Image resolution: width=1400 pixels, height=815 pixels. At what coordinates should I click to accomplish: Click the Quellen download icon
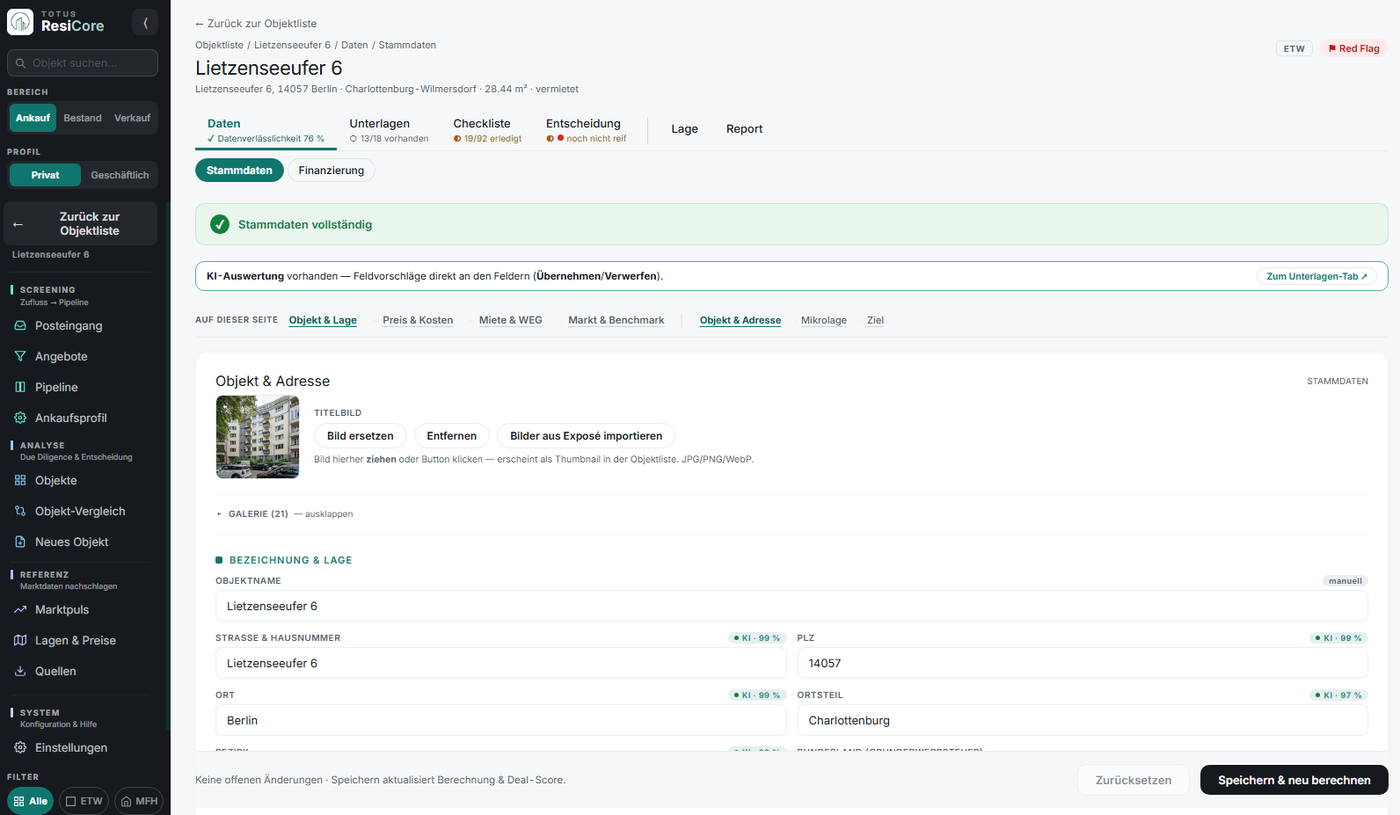tap(20, 671)
